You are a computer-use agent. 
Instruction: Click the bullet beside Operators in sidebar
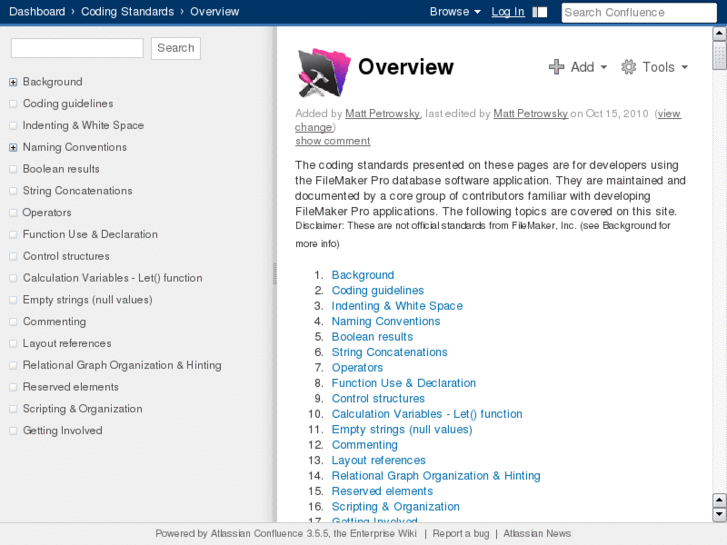(13, 213)
